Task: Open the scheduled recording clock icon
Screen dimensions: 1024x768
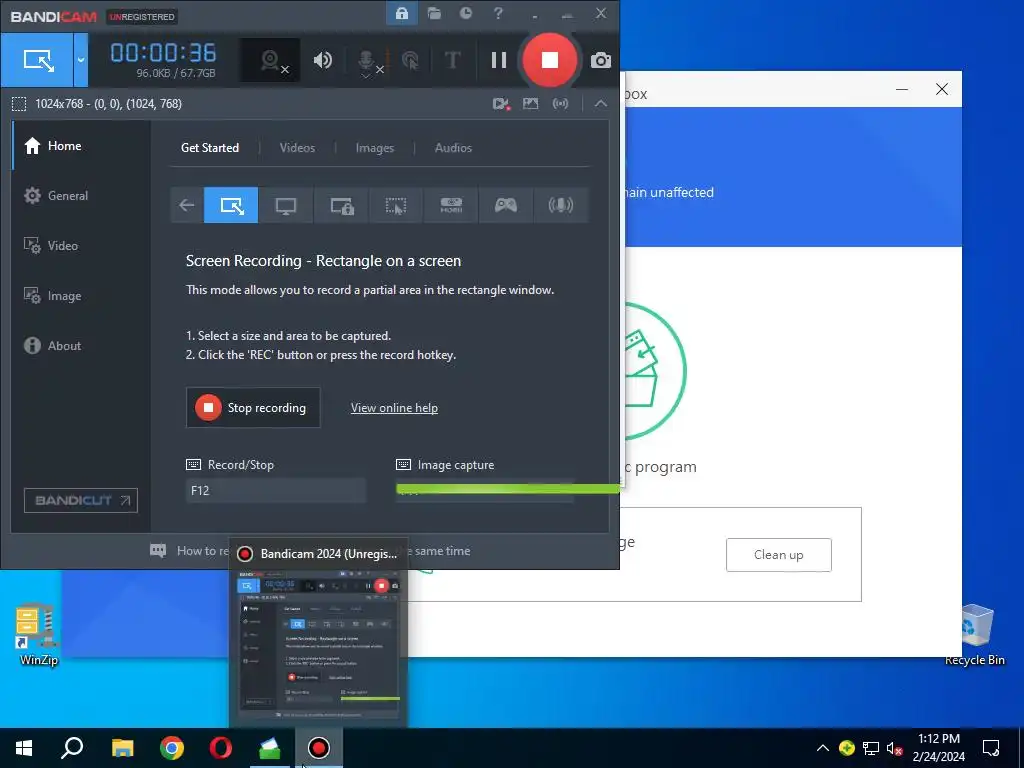Action: pyautogui.click(x=466, y=14)
